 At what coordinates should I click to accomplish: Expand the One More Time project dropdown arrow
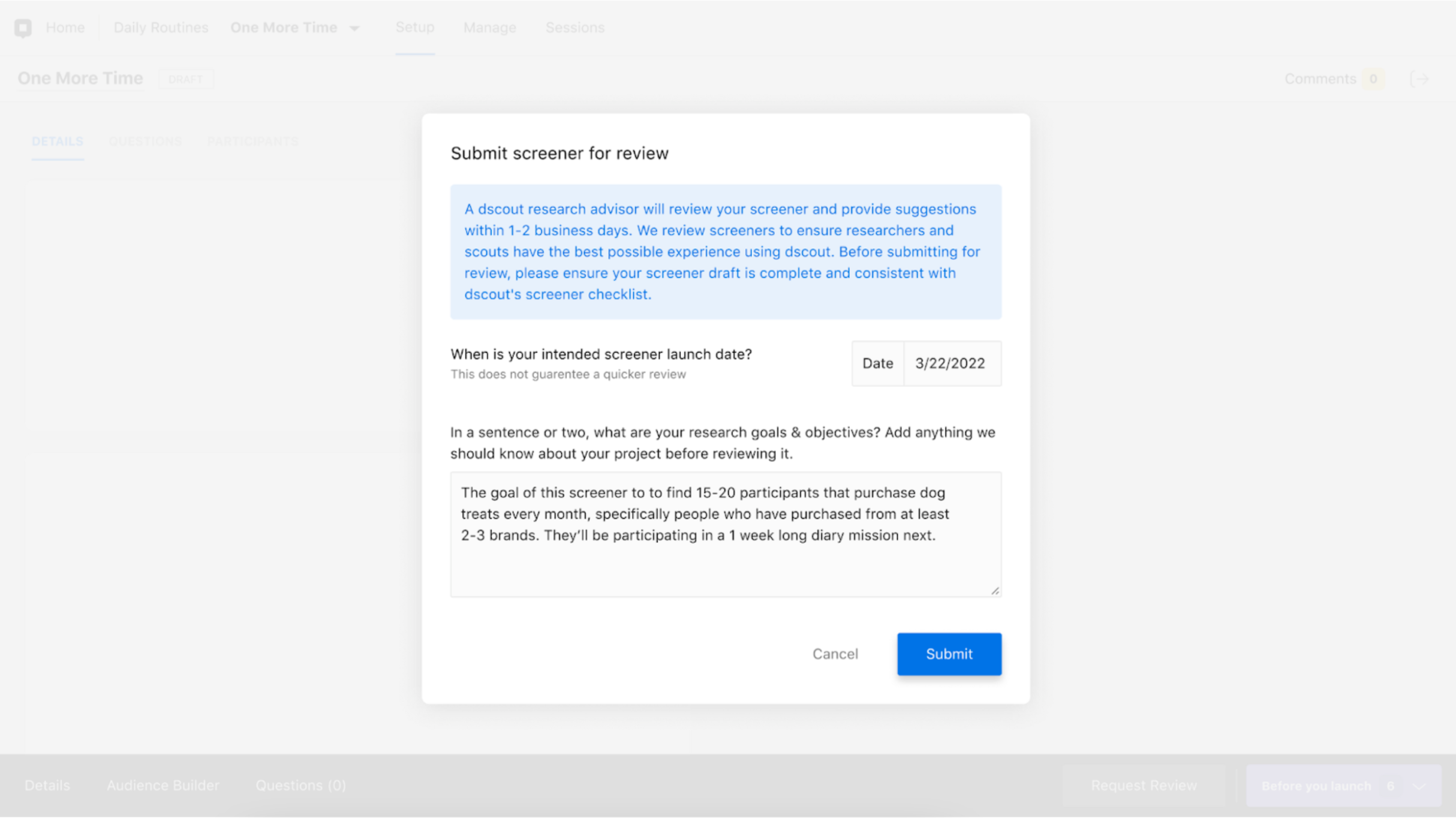coord(354,28)
